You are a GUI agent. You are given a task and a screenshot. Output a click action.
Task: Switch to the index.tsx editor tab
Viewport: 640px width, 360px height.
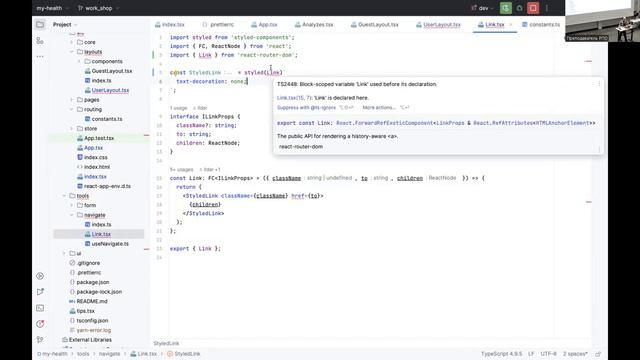pyautogui.click(x=169, y=24)
